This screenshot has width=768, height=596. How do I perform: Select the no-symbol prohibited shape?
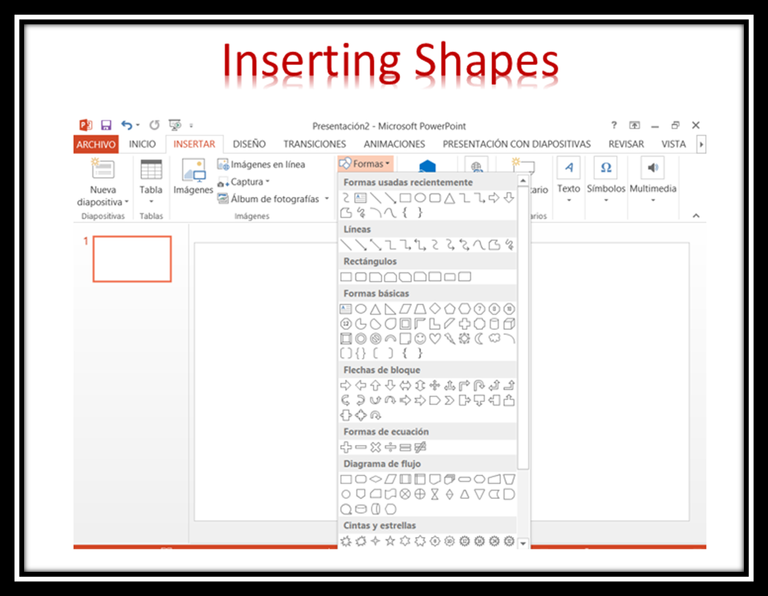coord(376,338)
